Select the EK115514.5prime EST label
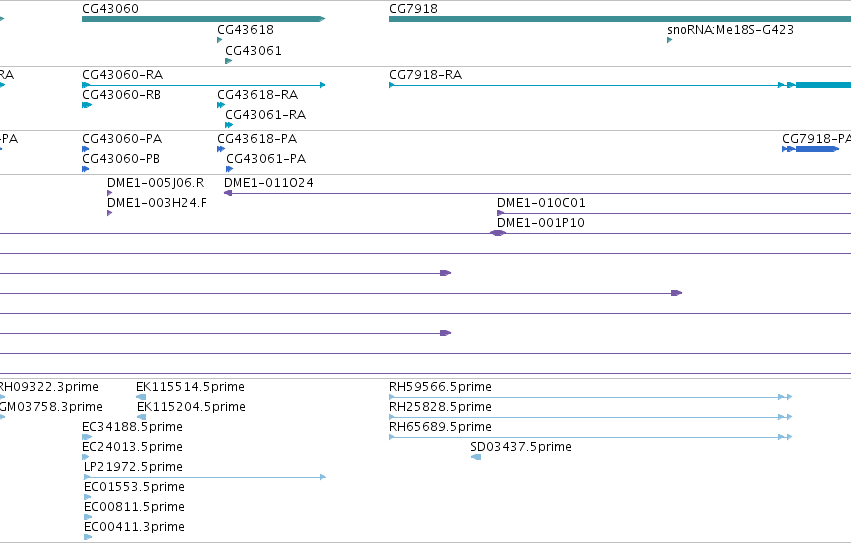Screen dimensions: 851x543 tap(190, 387)
